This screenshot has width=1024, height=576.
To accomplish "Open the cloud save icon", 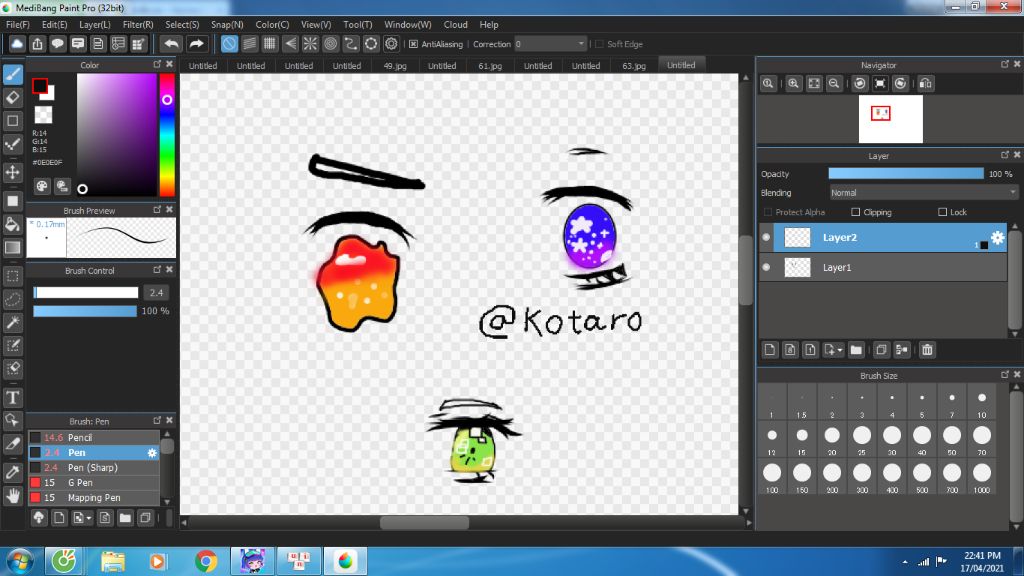I will 17,44.
